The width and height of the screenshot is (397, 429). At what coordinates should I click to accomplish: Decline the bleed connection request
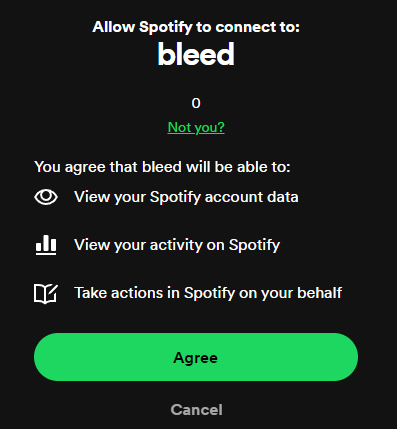(x=196, y=410)
